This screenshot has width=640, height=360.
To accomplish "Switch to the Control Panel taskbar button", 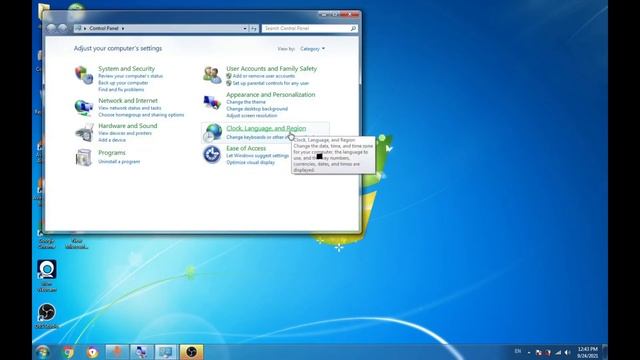I will coord(166,352).
